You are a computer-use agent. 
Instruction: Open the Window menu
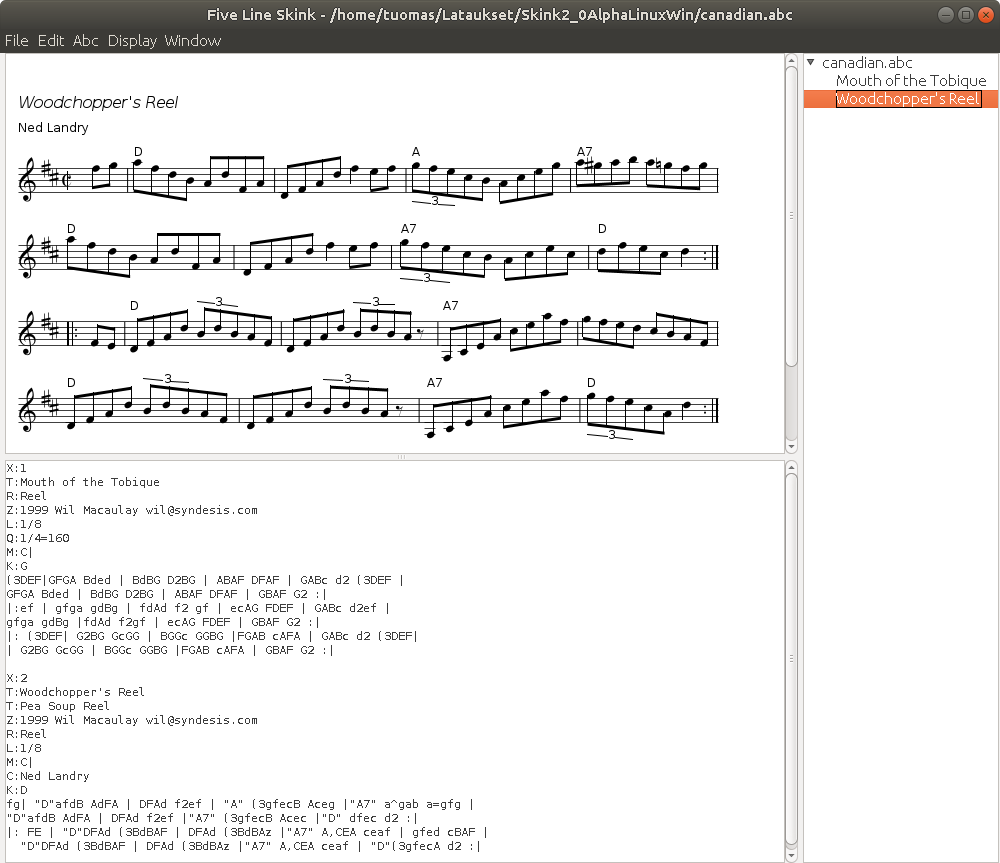(192, 41)
